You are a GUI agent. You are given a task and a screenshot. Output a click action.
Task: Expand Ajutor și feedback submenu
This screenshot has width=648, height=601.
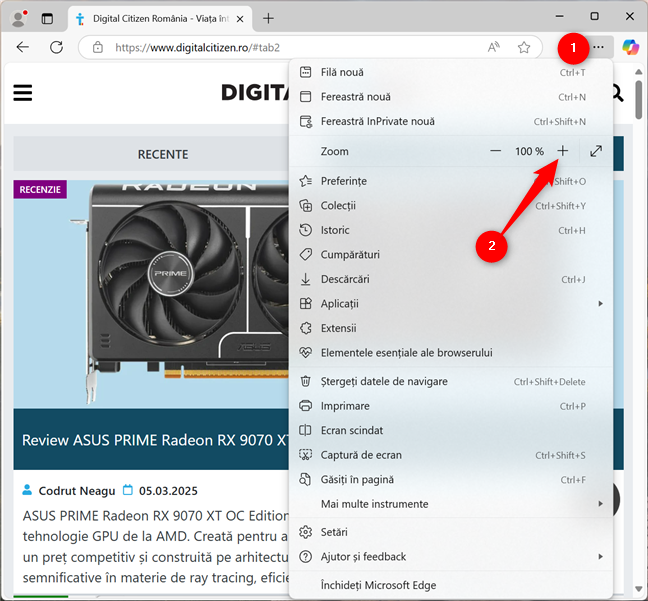point(450,557)
